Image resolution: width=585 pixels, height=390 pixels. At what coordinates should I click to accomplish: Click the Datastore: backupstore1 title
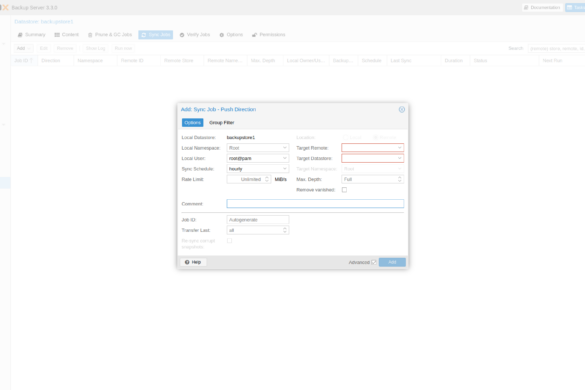(44, 22)
